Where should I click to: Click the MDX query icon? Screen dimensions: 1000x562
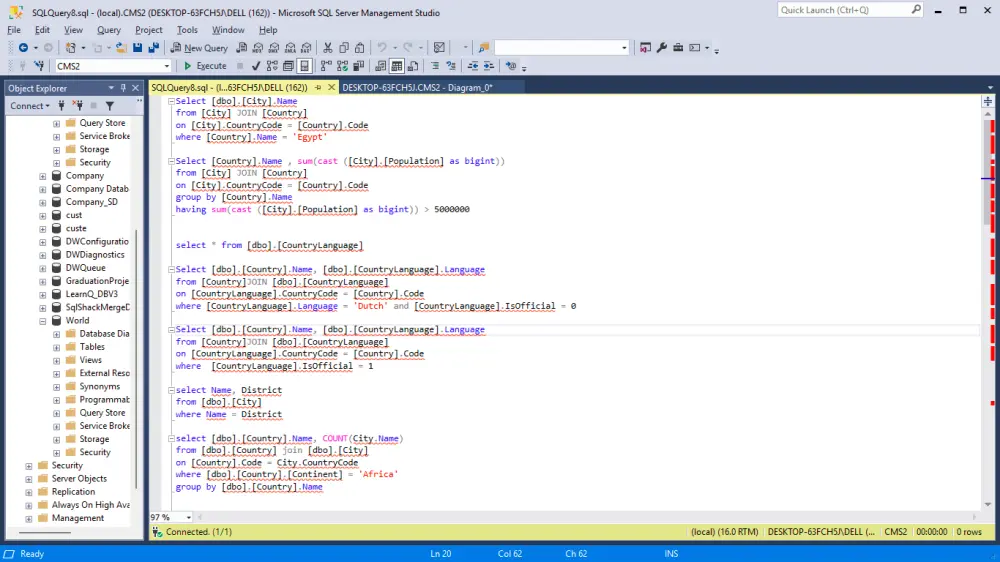pos(258,48)
